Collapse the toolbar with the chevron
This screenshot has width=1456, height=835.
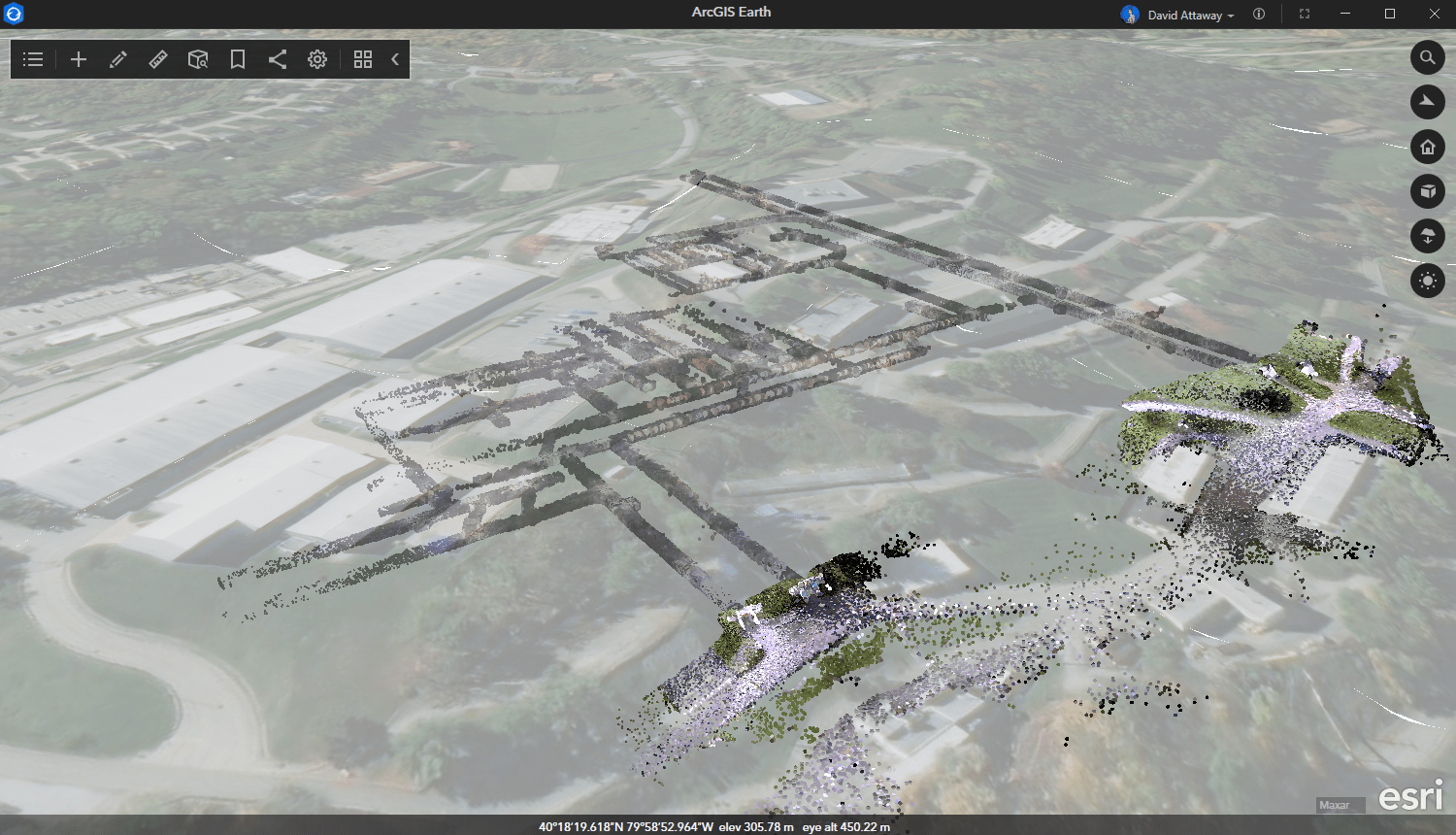pyautogui.click(x=395, y=59)
